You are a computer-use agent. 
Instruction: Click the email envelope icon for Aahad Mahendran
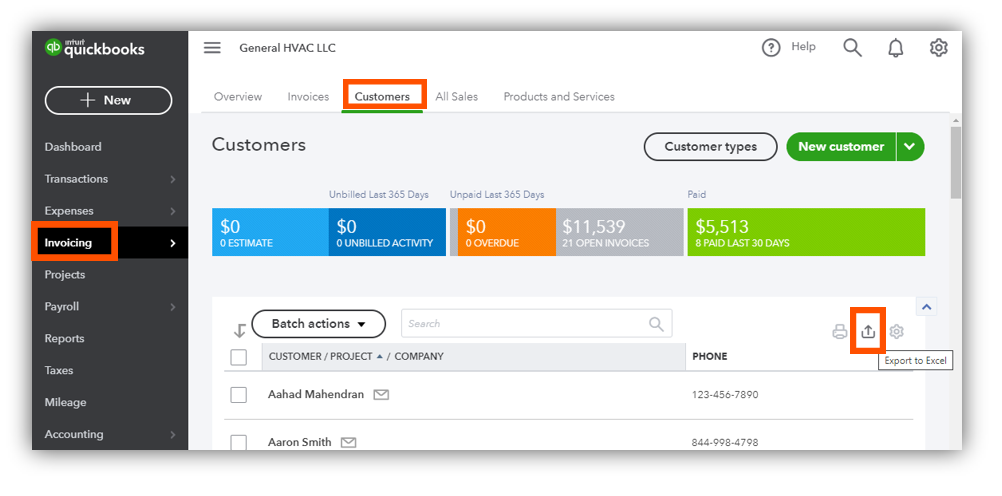click(x=381, y=395)
